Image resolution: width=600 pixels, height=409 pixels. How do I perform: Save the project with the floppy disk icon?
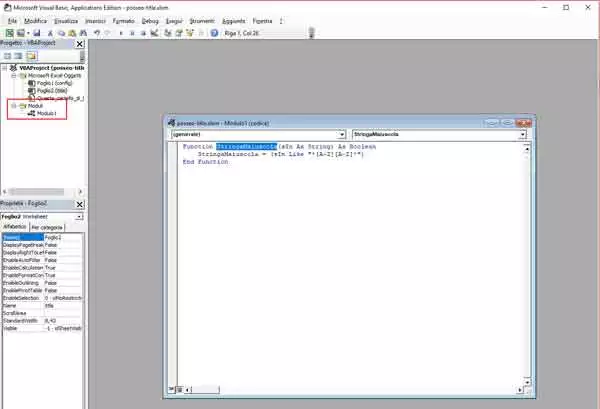(37, 33)
